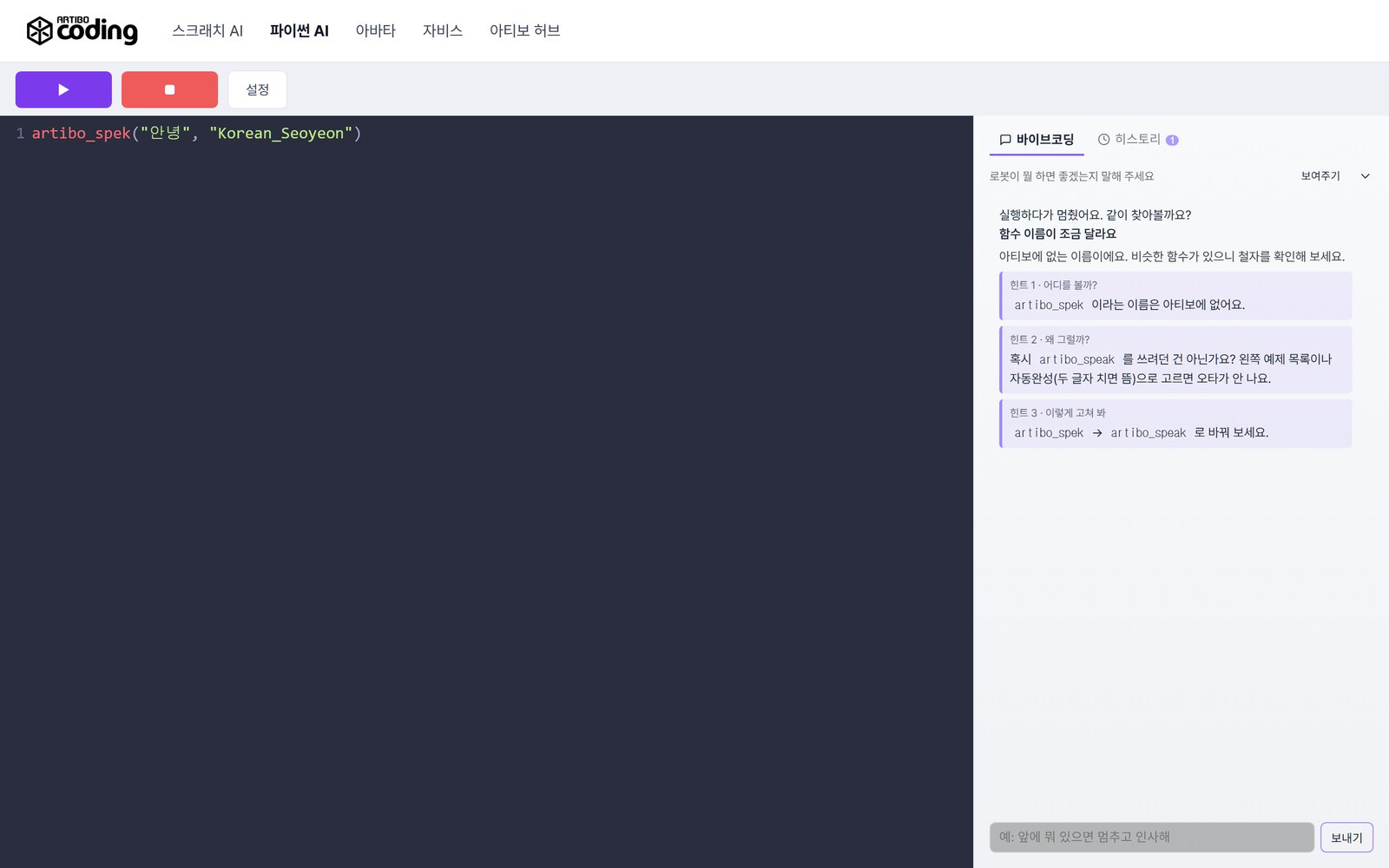Run the code with the purple play button

click(x=63, y=89)
